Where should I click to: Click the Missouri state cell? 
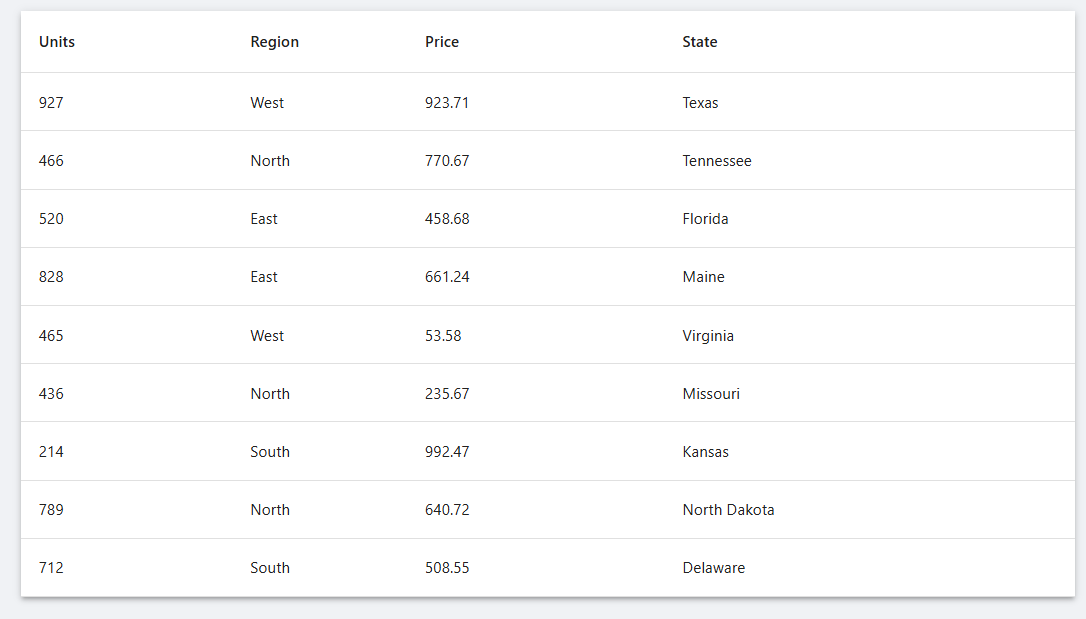(711, 394)
